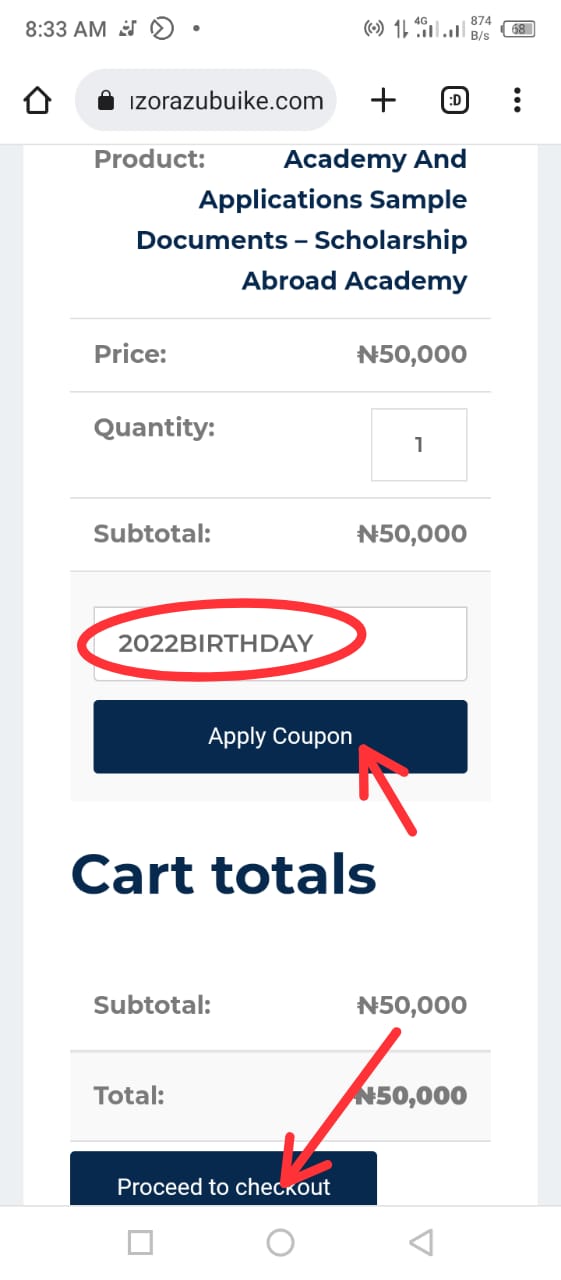
Task: Tap the 8:33 AM clock
Action: coord(65,29)
